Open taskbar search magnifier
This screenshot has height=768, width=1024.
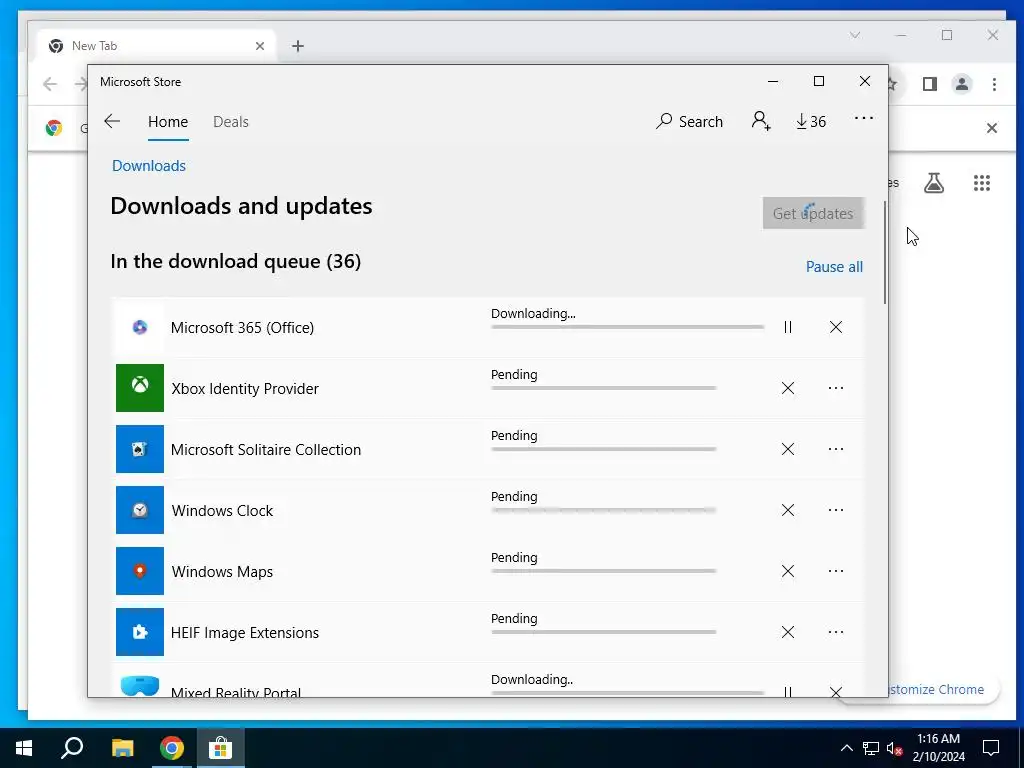(x=72, y=748)
